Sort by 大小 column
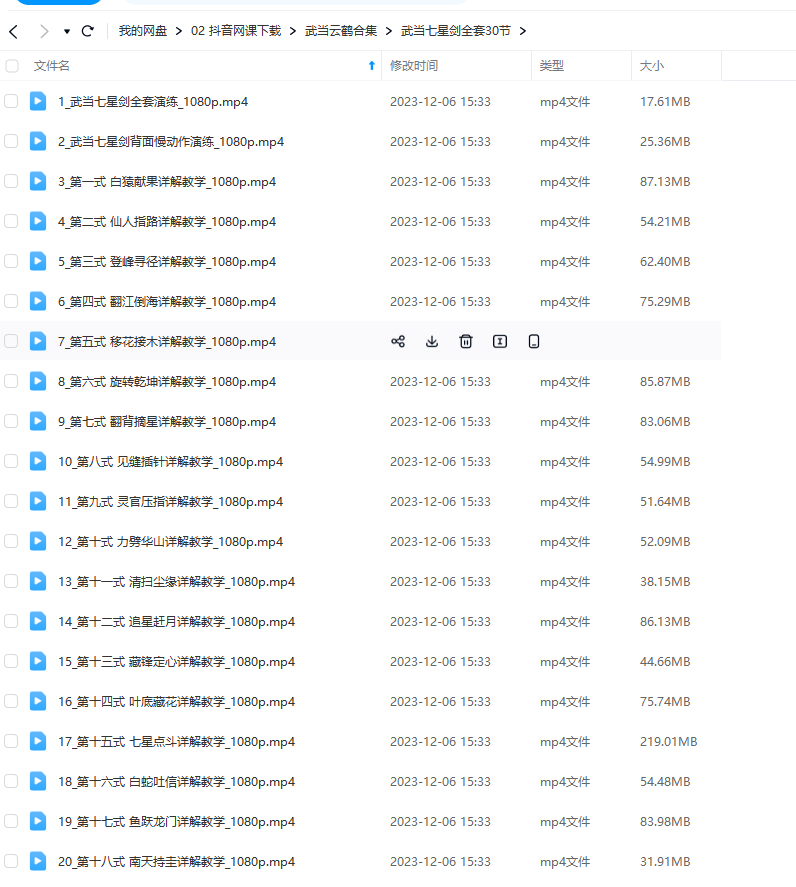Screen dimensions: 796x887 pyautogui.click(x=651, y=66)
